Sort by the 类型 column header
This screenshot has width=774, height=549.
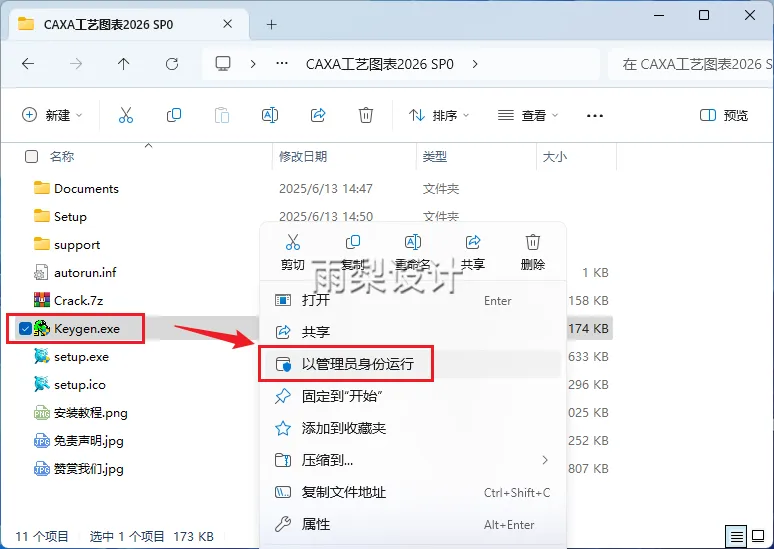[x=435, y=157]
